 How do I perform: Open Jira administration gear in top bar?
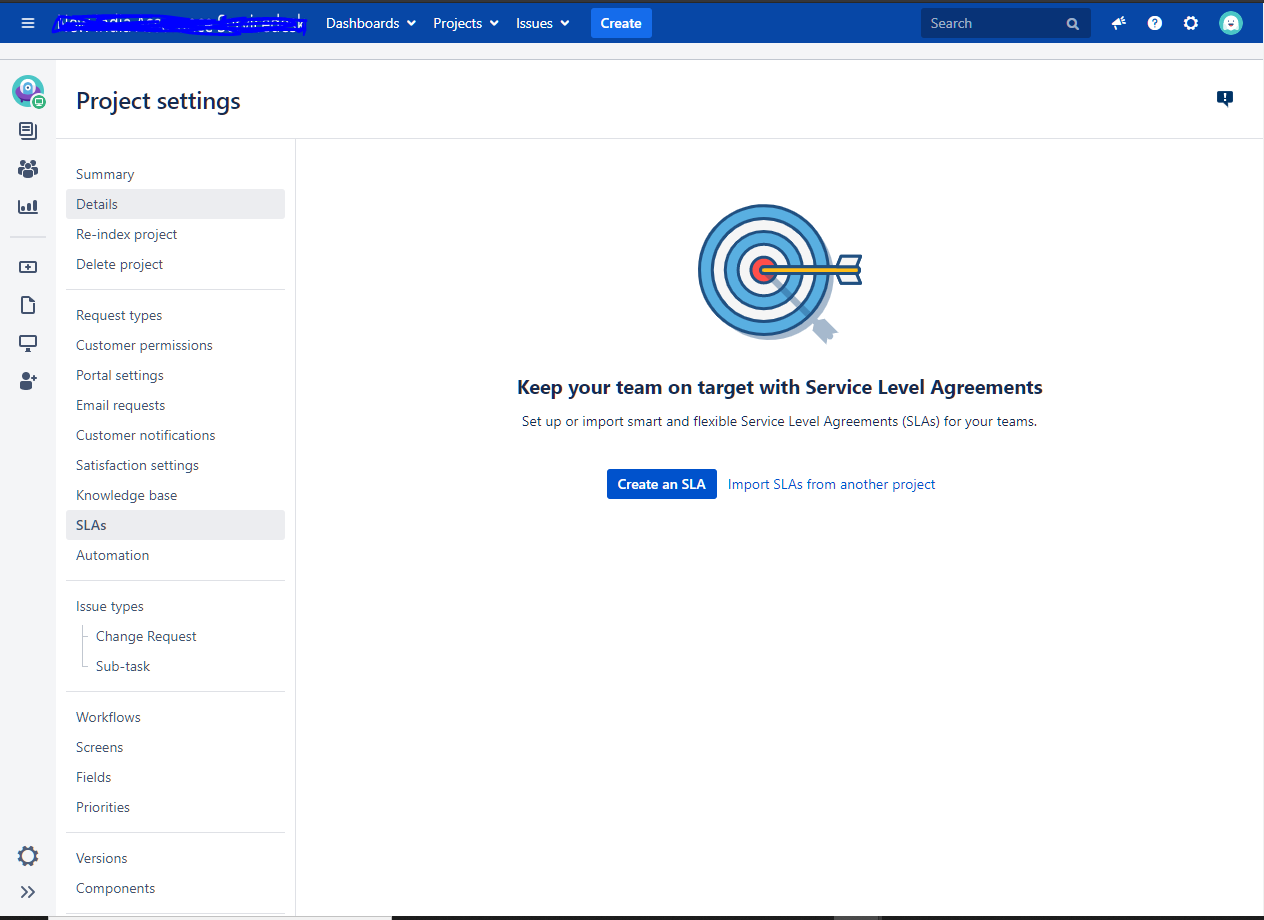(1191, 23)
